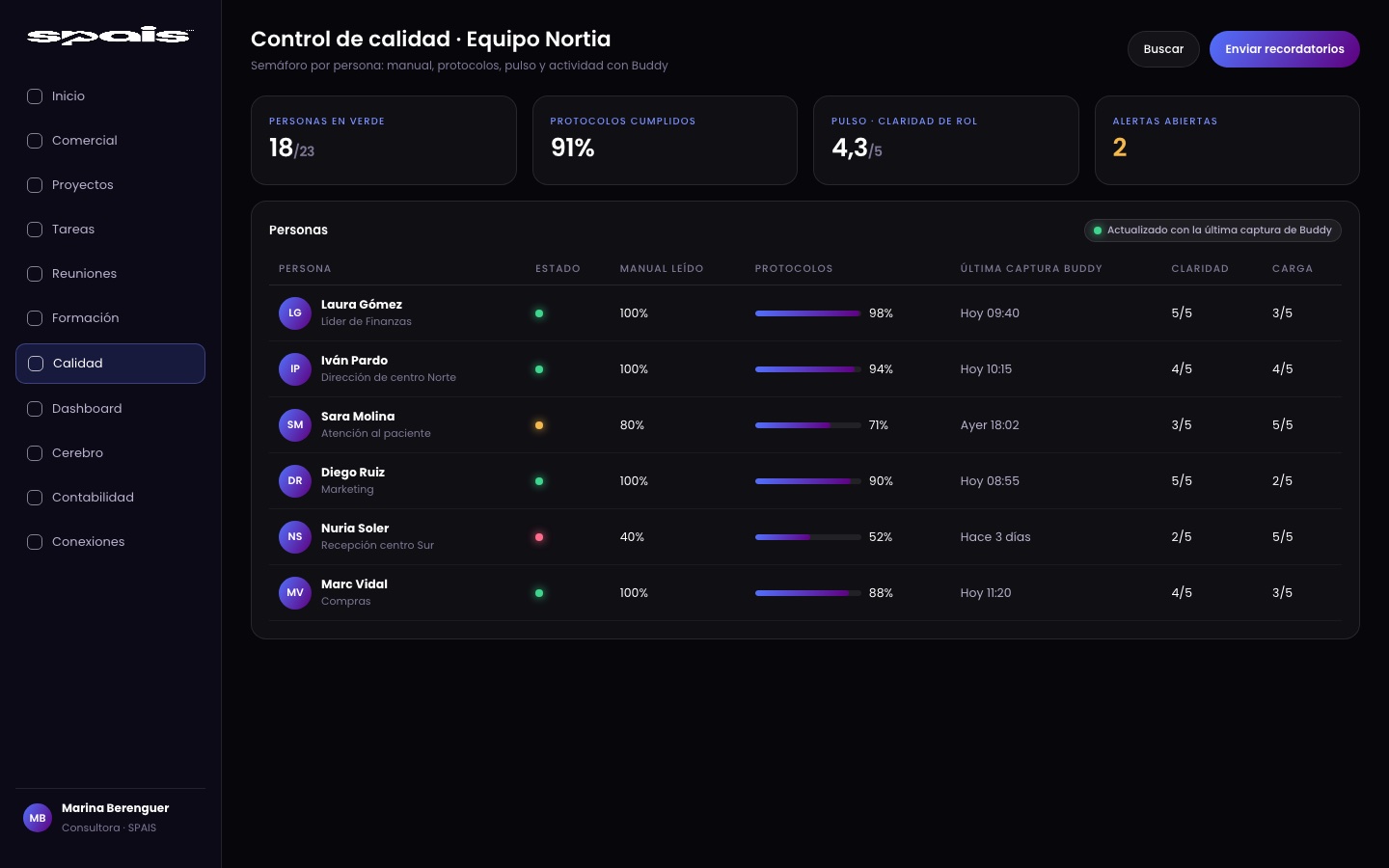Click the Buscar button
The width and height of the screenshot is (1389, 868).
[x=1163, y=49]
